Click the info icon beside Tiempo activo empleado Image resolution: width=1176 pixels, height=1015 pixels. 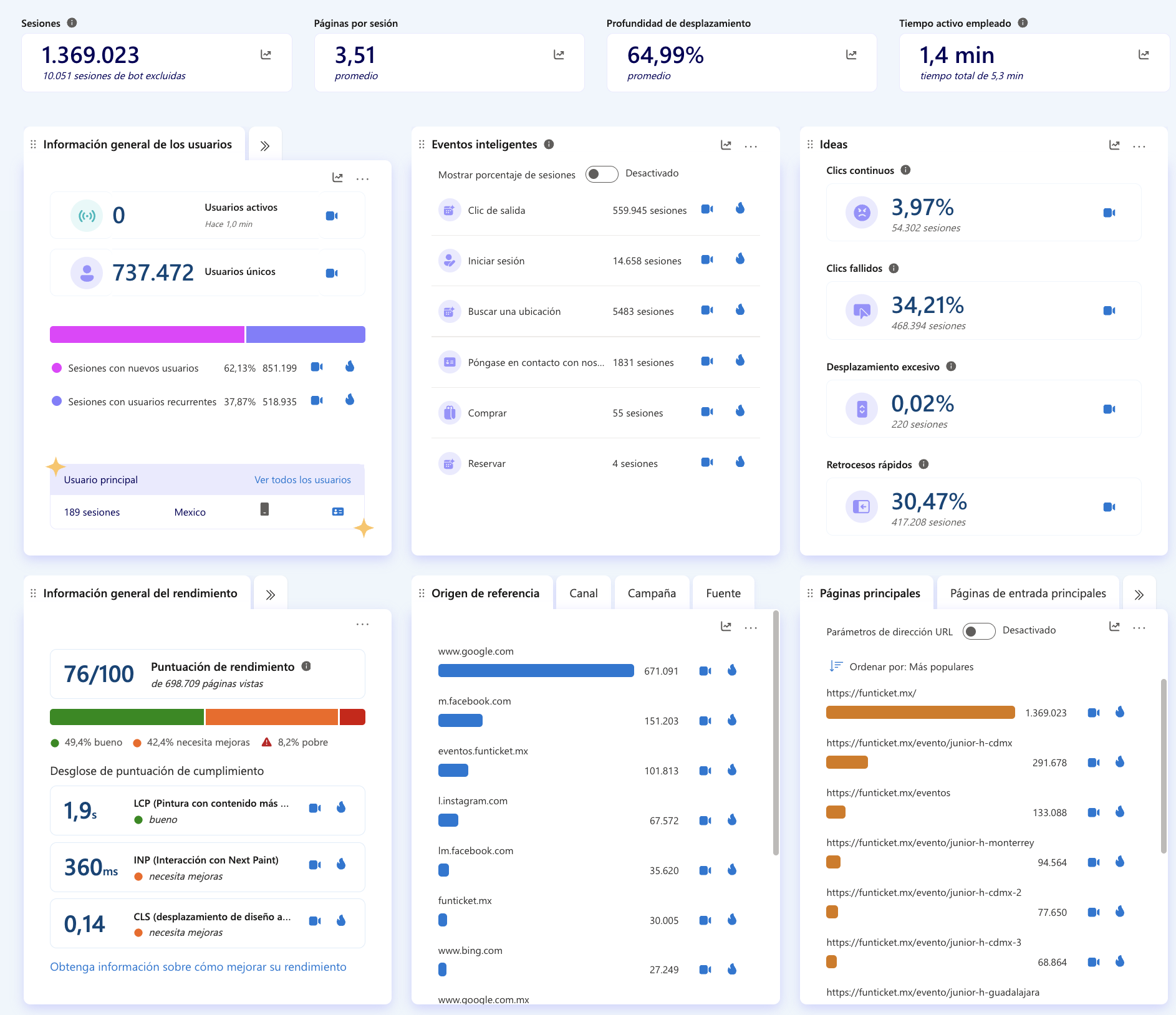click(x=1023, y=22)
